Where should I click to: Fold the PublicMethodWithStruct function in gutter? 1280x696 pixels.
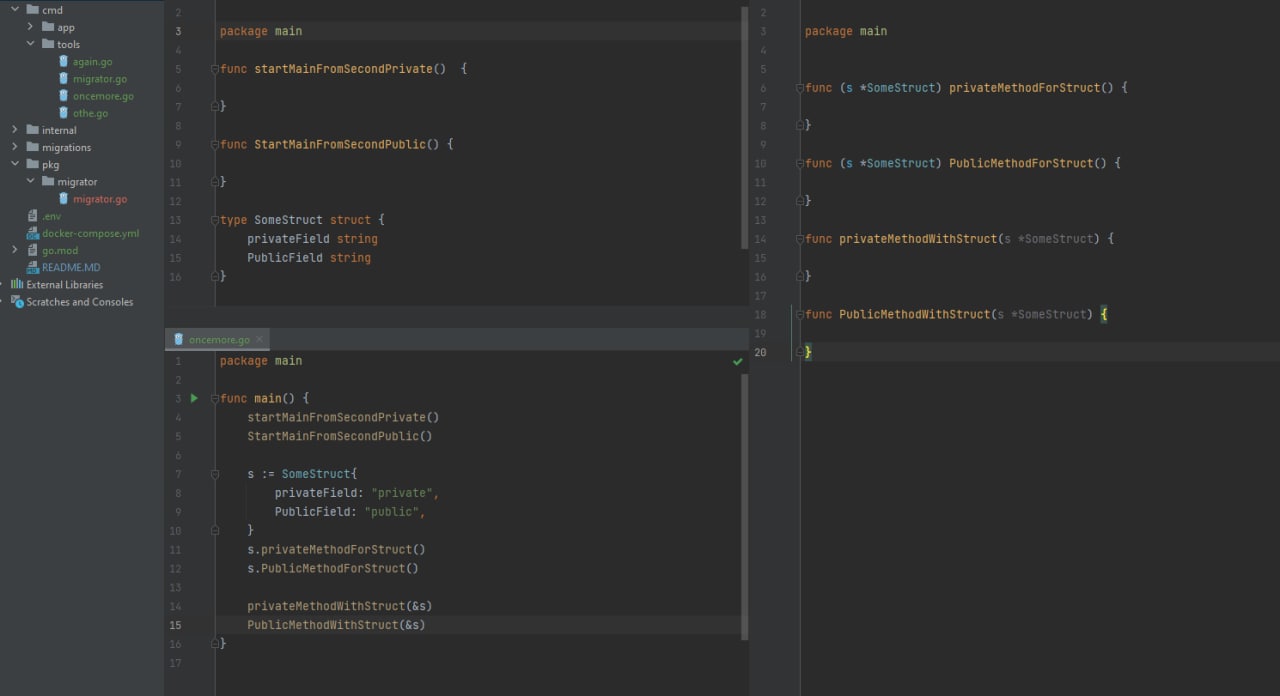click(x=799, y=314)
